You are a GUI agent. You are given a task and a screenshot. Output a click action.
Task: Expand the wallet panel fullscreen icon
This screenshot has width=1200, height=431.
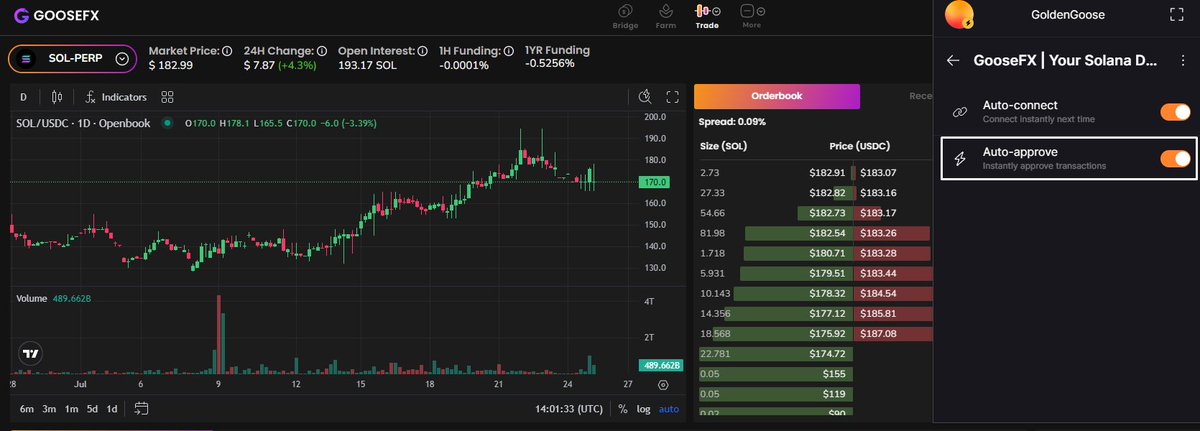(1177, 15)
